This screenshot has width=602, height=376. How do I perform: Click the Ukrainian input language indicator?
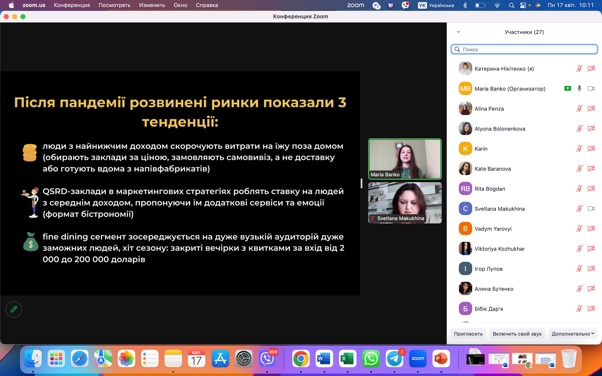(436, 5)
